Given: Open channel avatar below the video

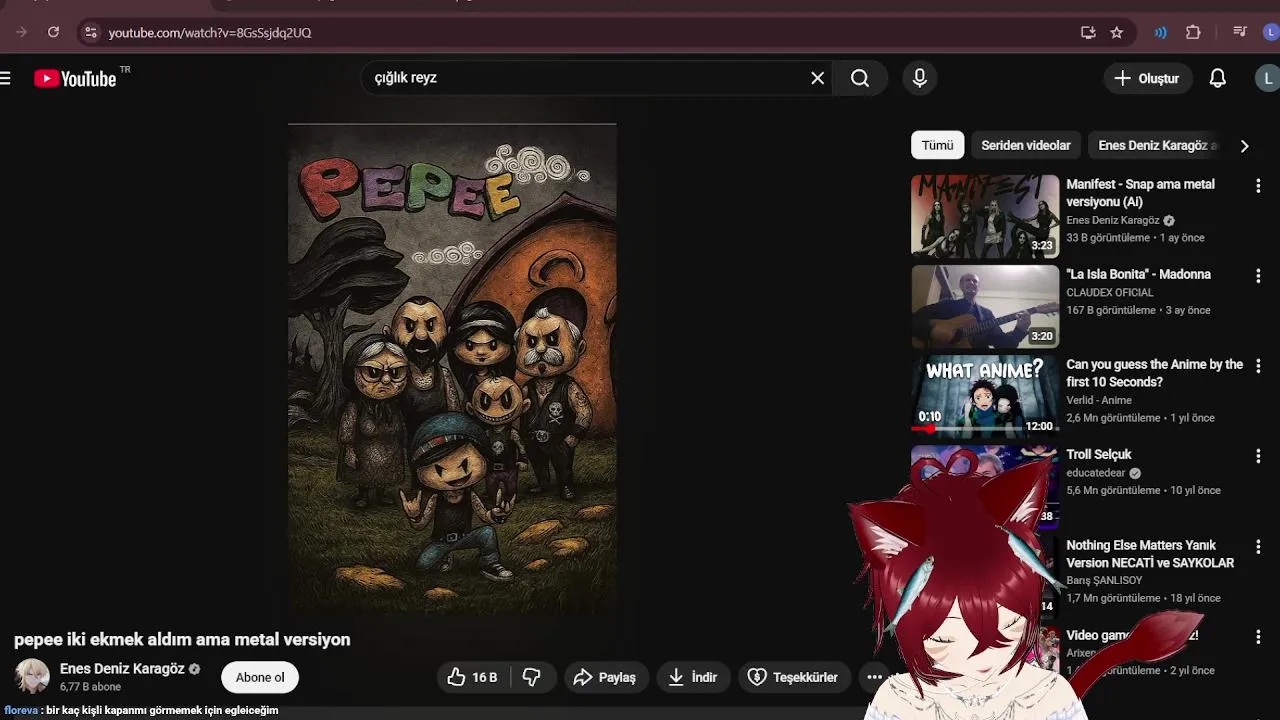Looking at the screenshot, I should pos(32,676).
